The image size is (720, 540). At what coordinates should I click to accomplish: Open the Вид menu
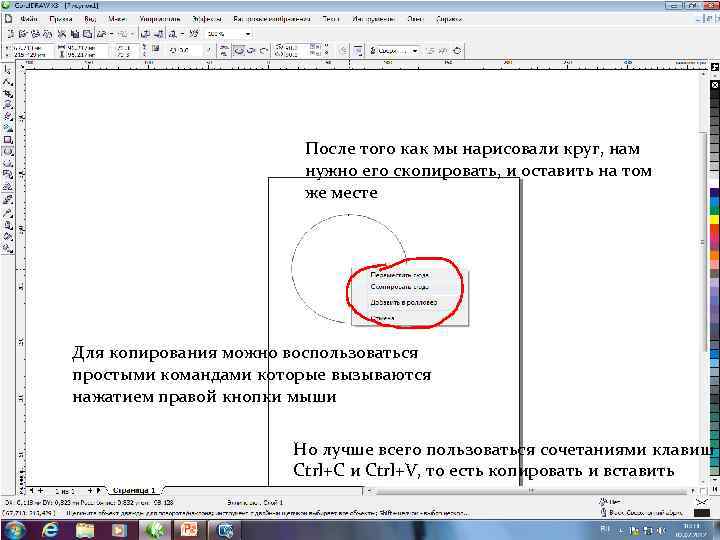[90, 19]
